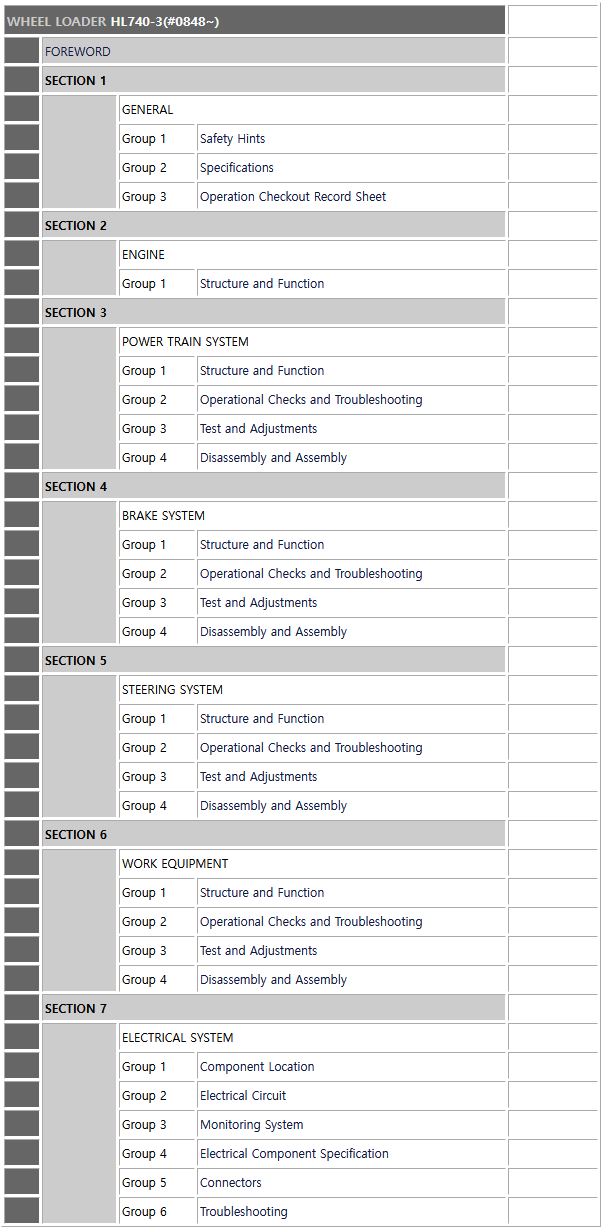The width and height of the screenshot is (610, 1232).
Task: Open Specifications under GENERAL
Action: click(x=237, y=168)
